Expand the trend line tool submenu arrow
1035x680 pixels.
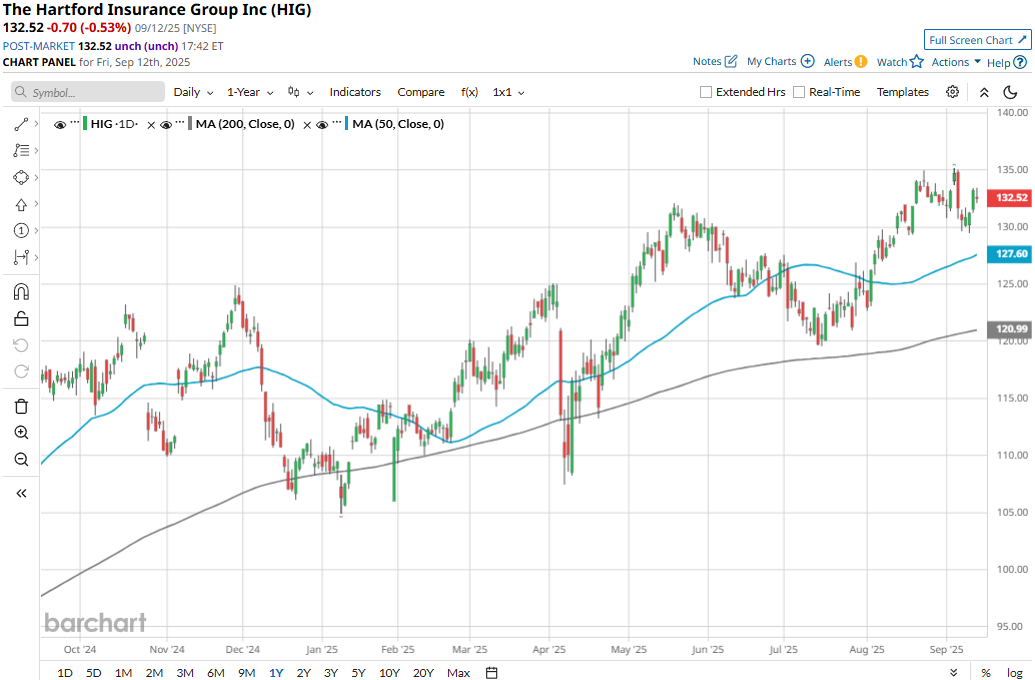[36, 124]
